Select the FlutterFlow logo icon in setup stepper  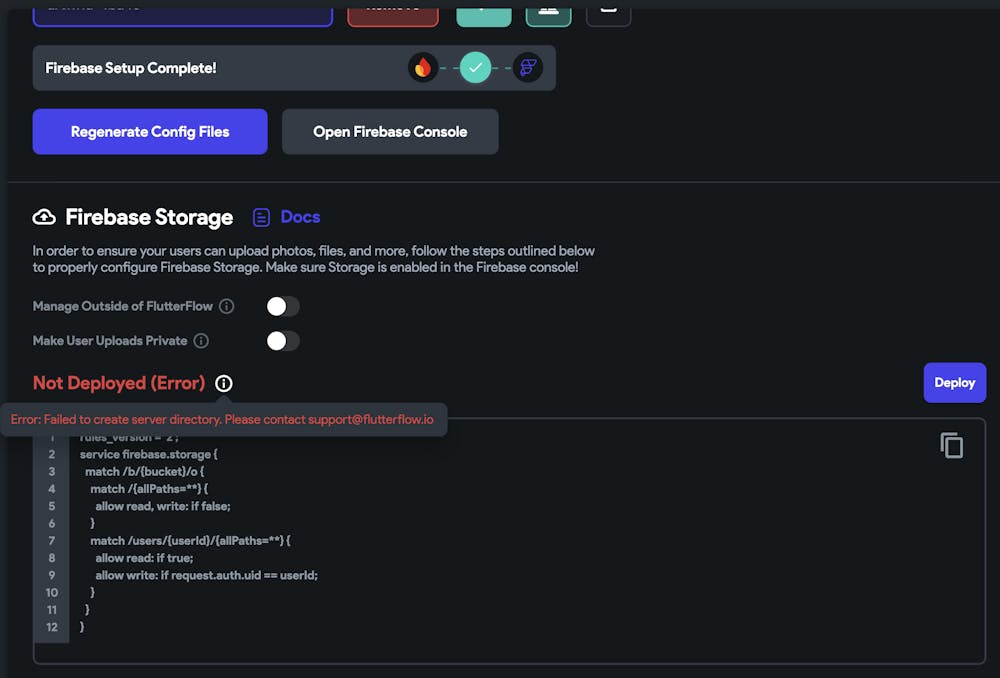pos(528,68)
